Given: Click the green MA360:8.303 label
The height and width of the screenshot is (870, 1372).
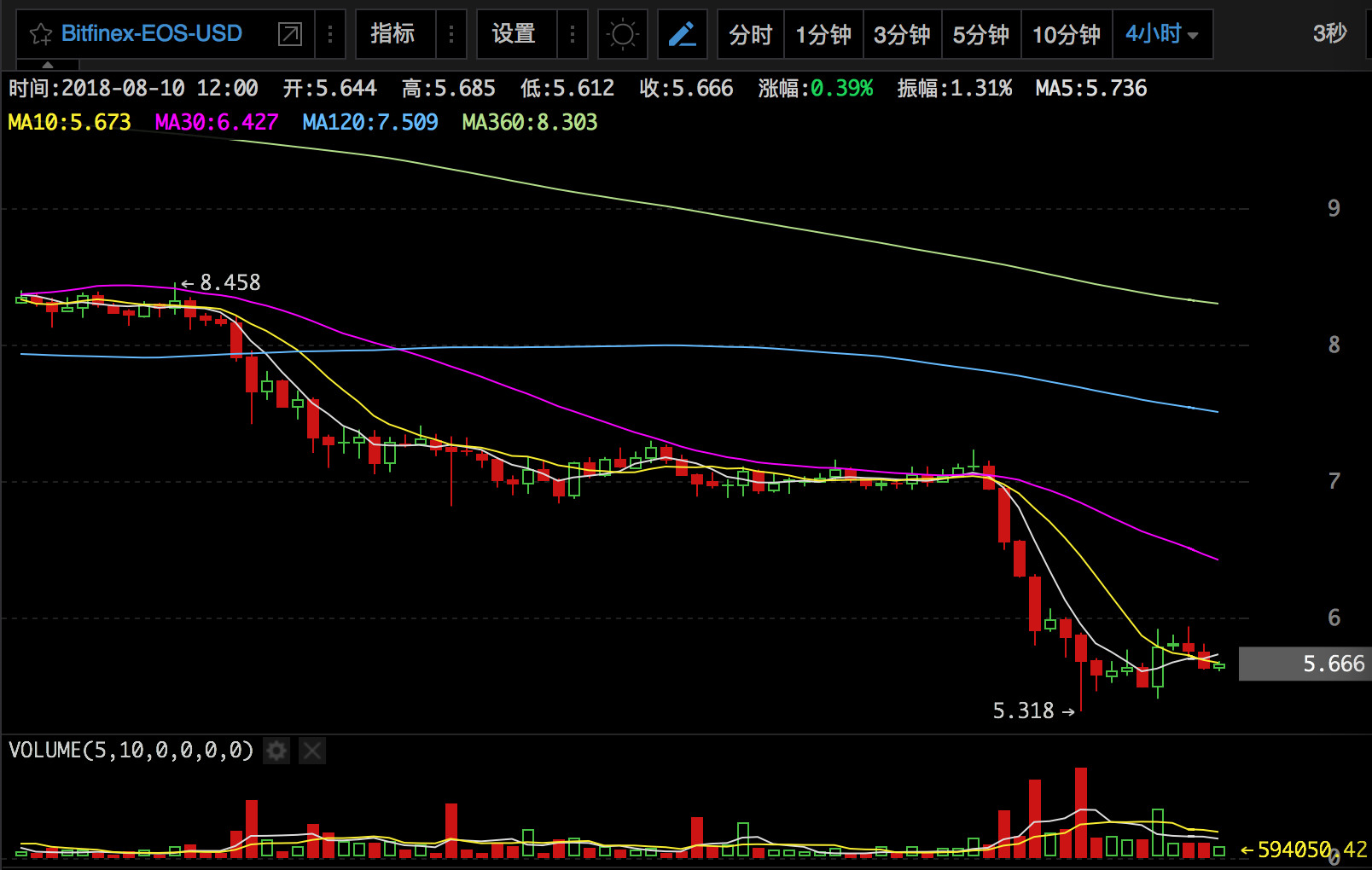Looking at the screenshot, I should (530, 122).
